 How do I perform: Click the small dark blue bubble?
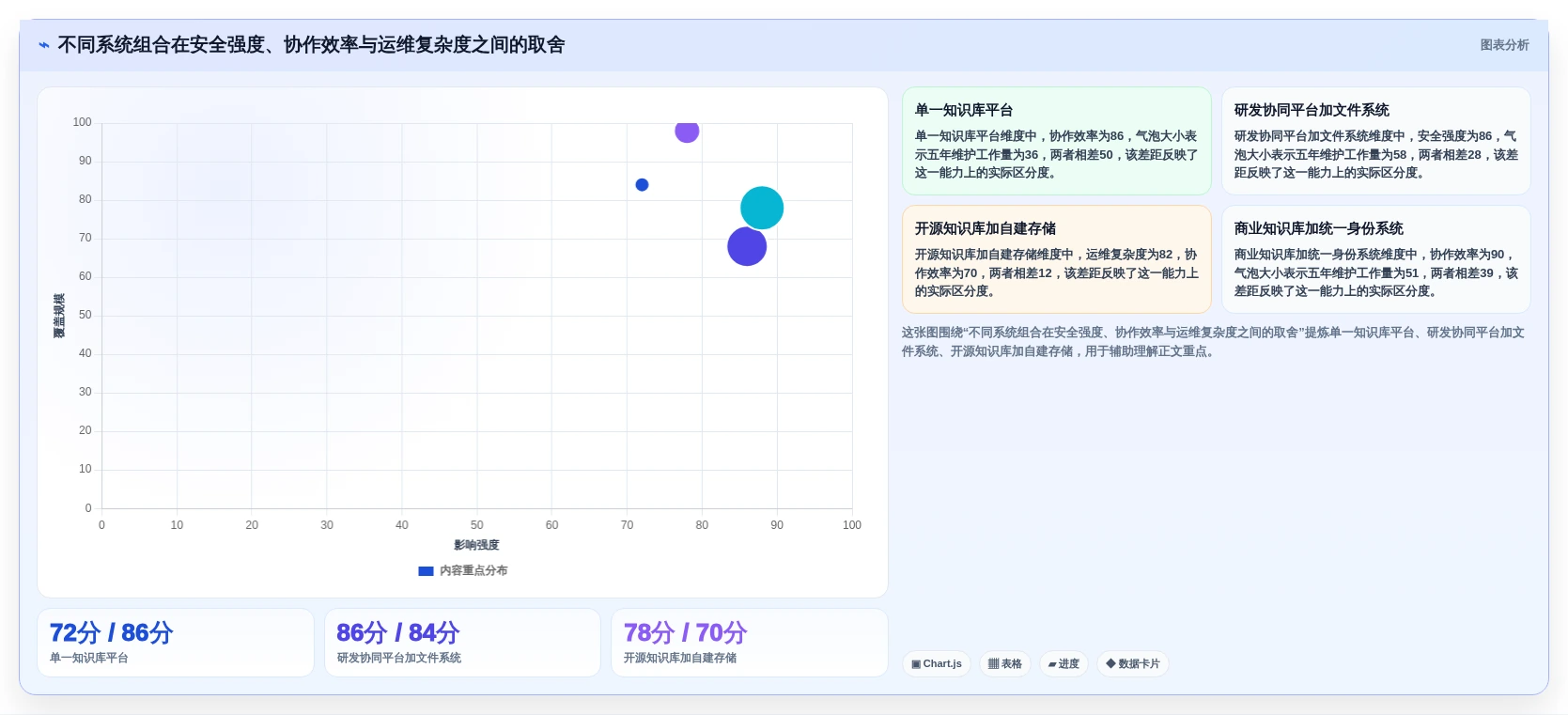[x=642, y=185]
